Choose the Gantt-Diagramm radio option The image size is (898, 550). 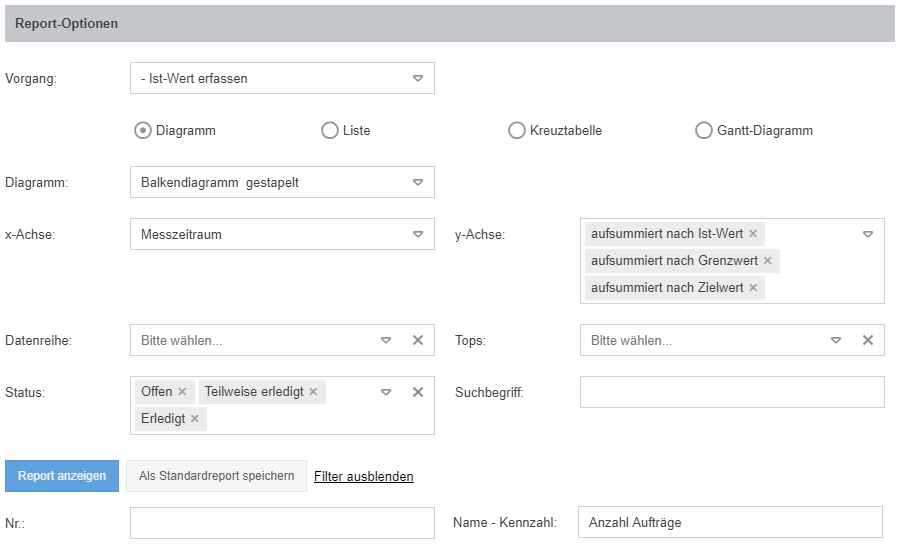click(703, 130)
